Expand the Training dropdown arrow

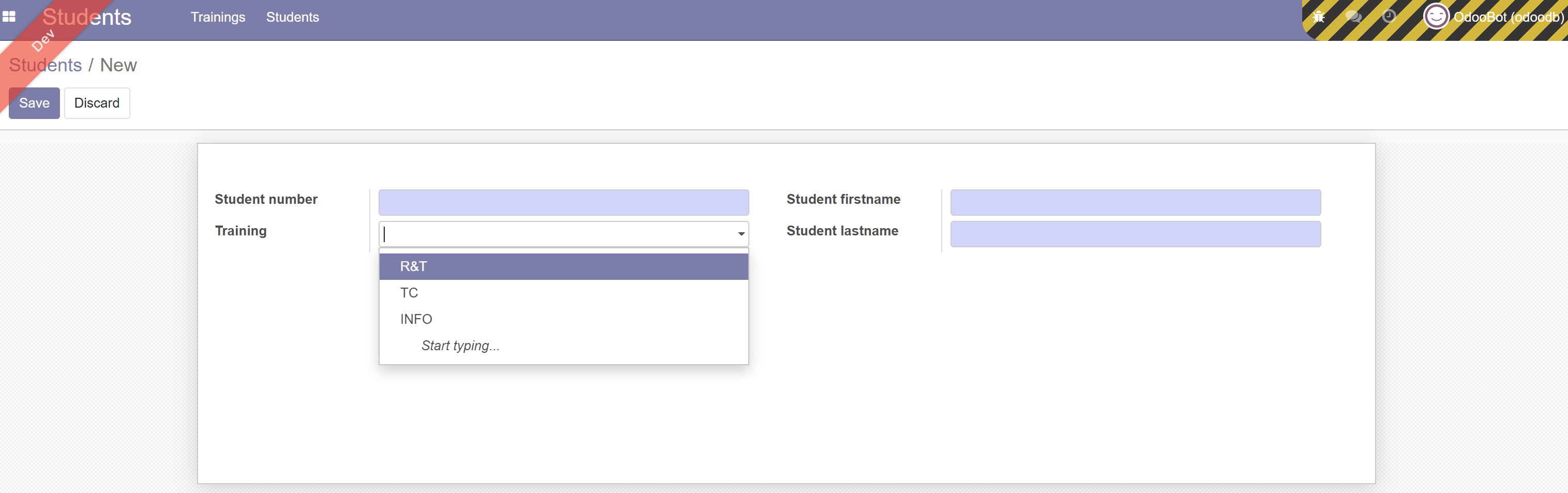pos(740,233)
